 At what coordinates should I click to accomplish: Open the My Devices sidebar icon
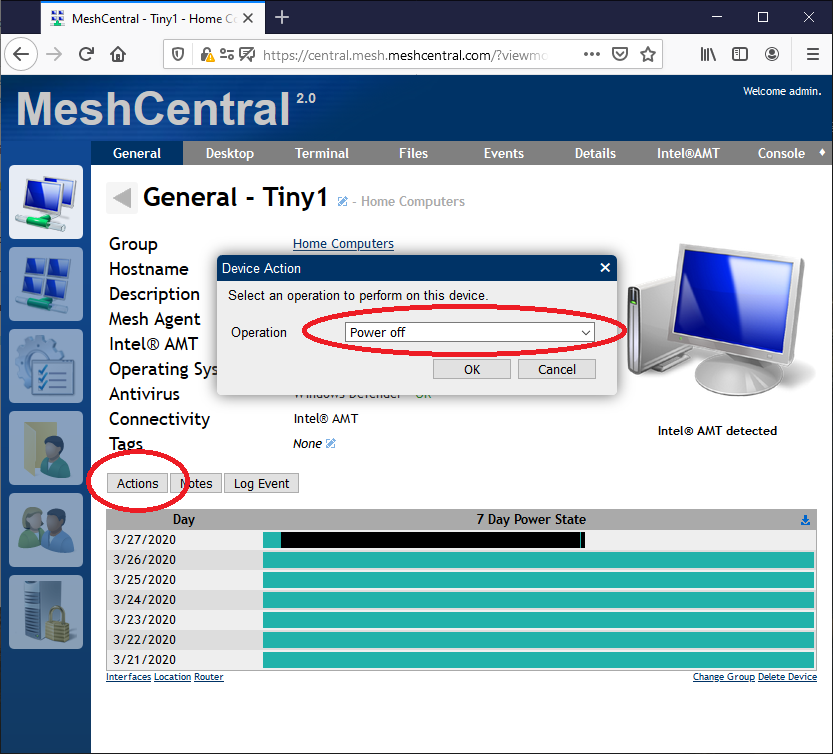pyautogui.click(x=45, y=202)
